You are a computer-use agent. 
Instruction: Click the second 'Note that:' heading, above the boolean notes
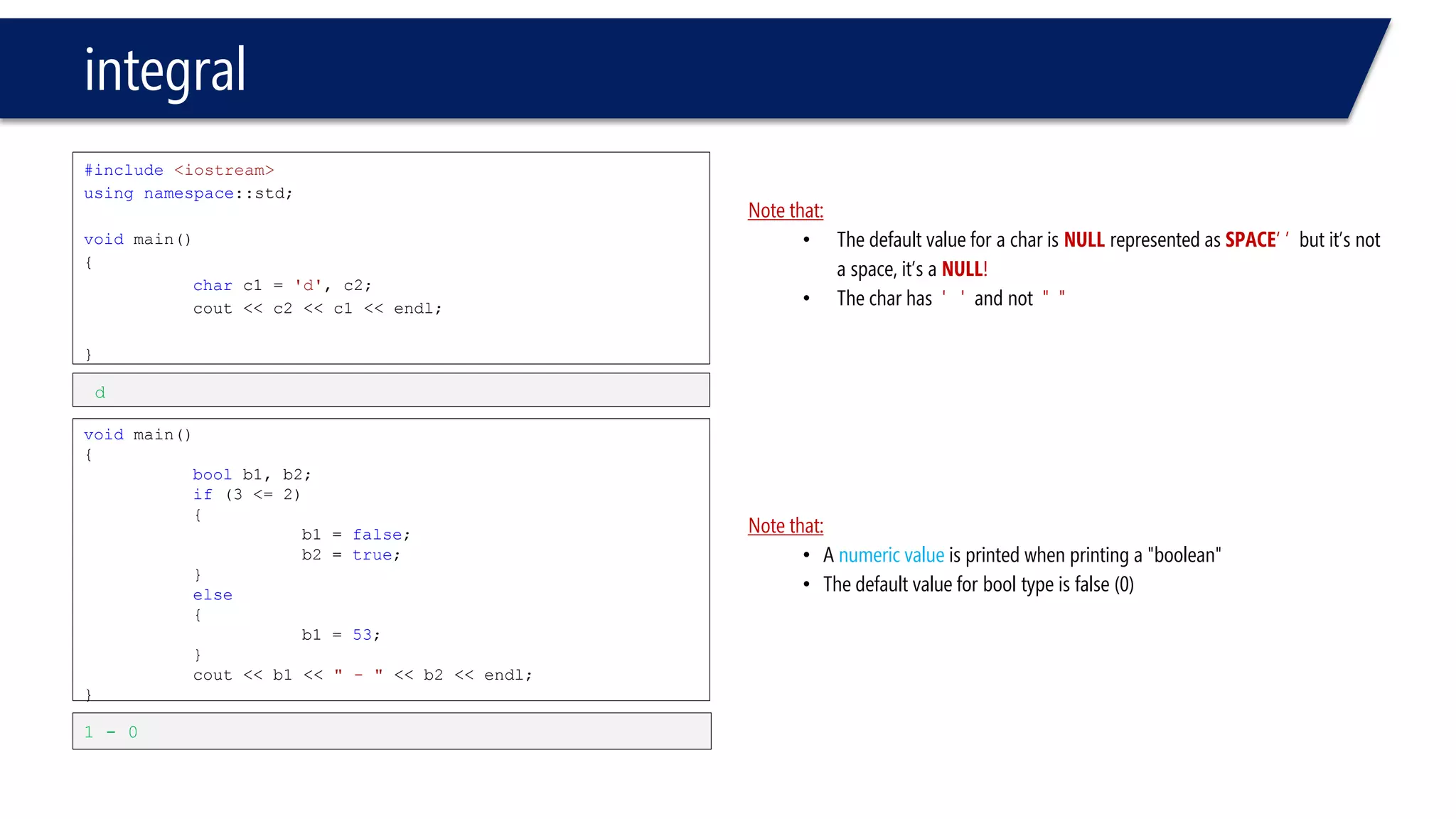[x=786, y=525]
